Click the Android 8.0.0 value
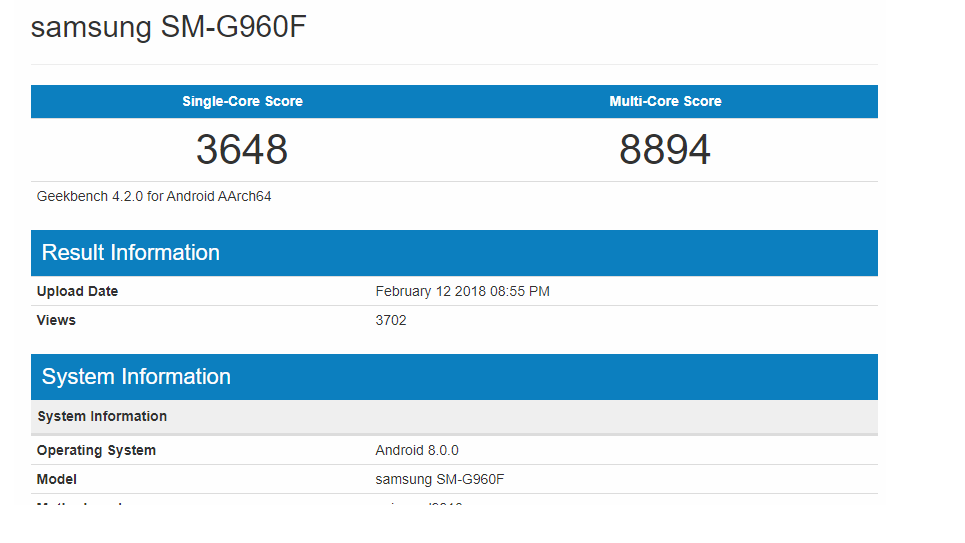Viewport: 965px width, 543px height. (417, 450)
